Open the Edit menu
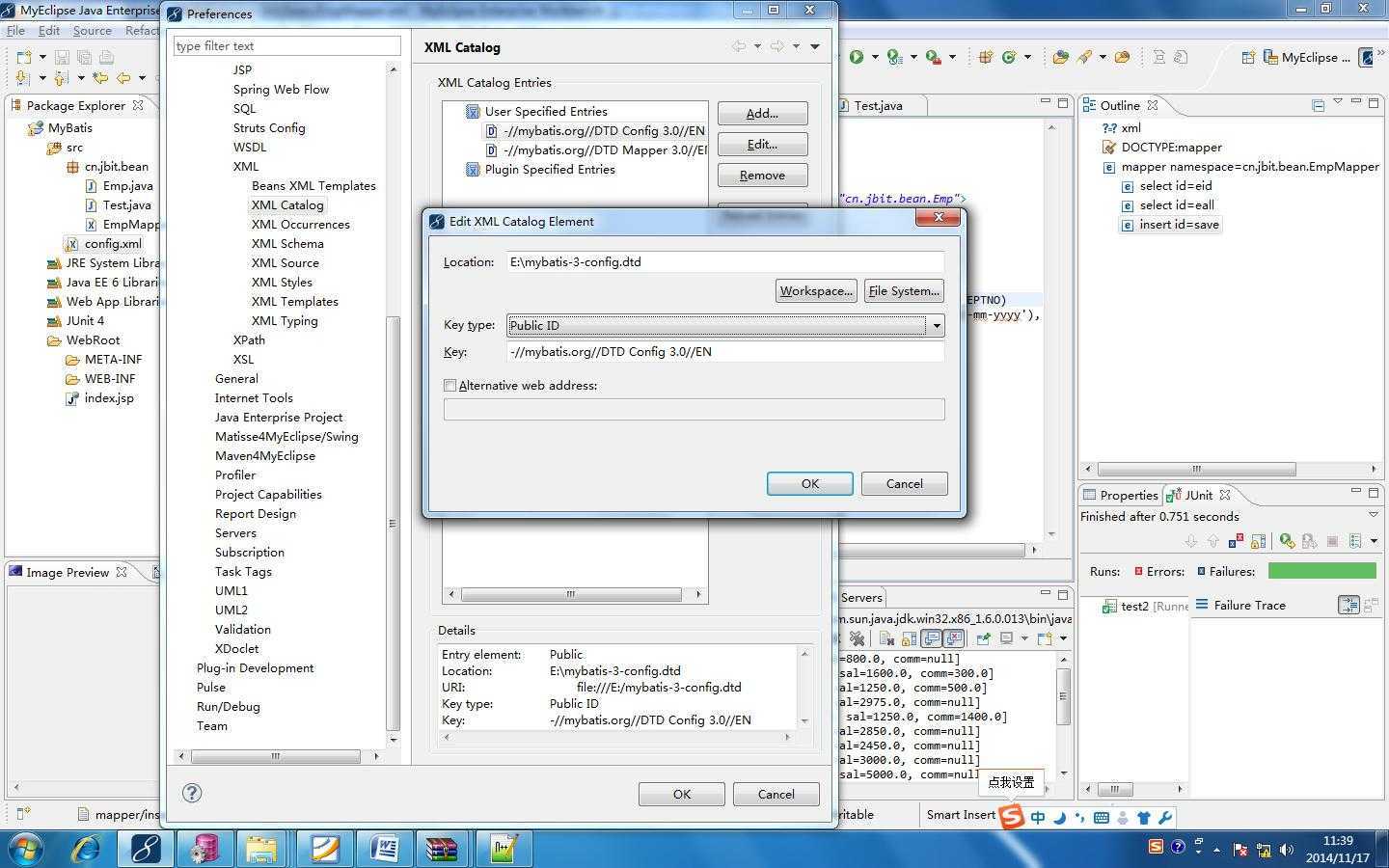 tap(49, 31)
